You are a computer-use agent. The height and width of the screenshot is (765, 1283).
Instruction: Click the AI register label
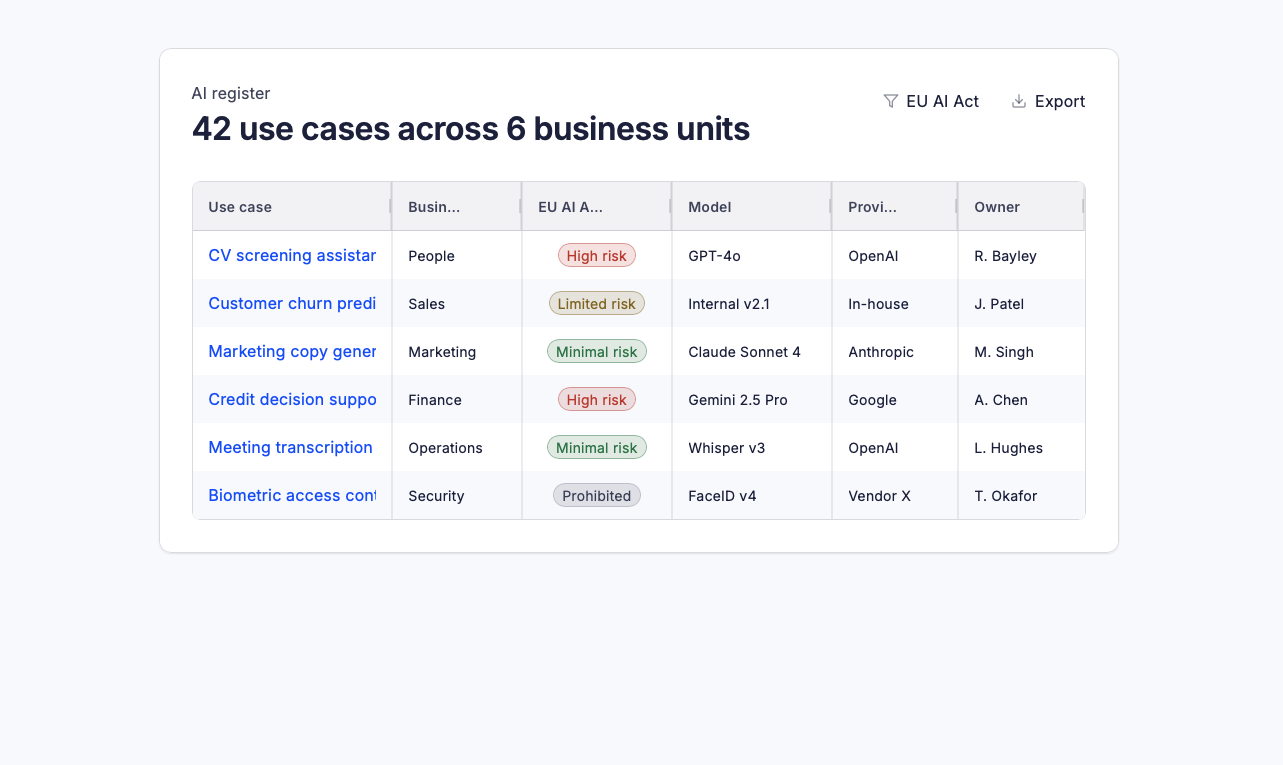click(x=231, y=93)
